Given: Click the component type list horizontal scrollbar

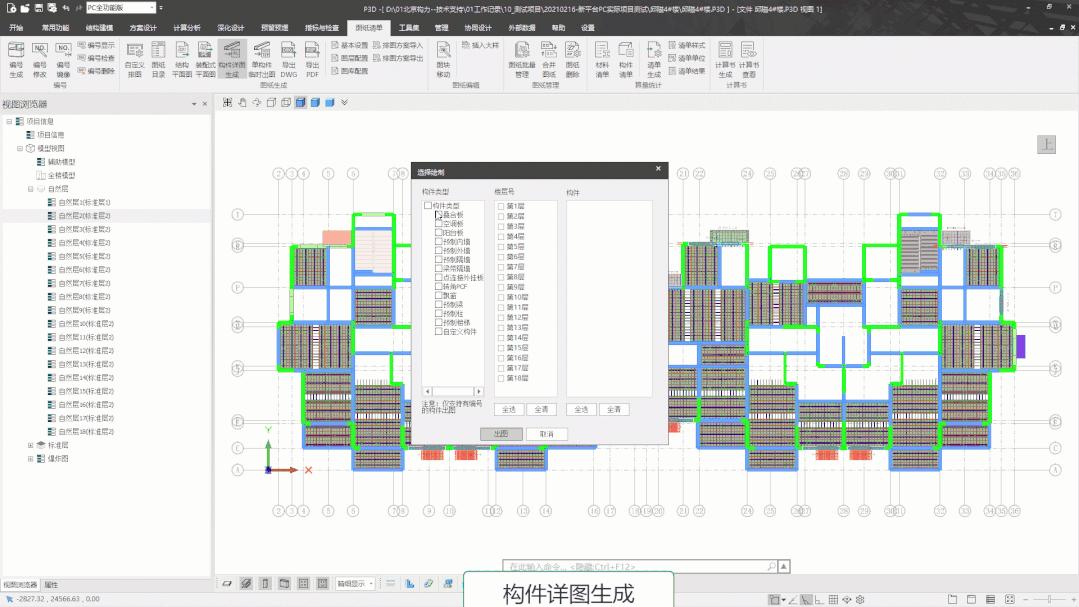Looking at the screenshot, I should coord(453,391).
